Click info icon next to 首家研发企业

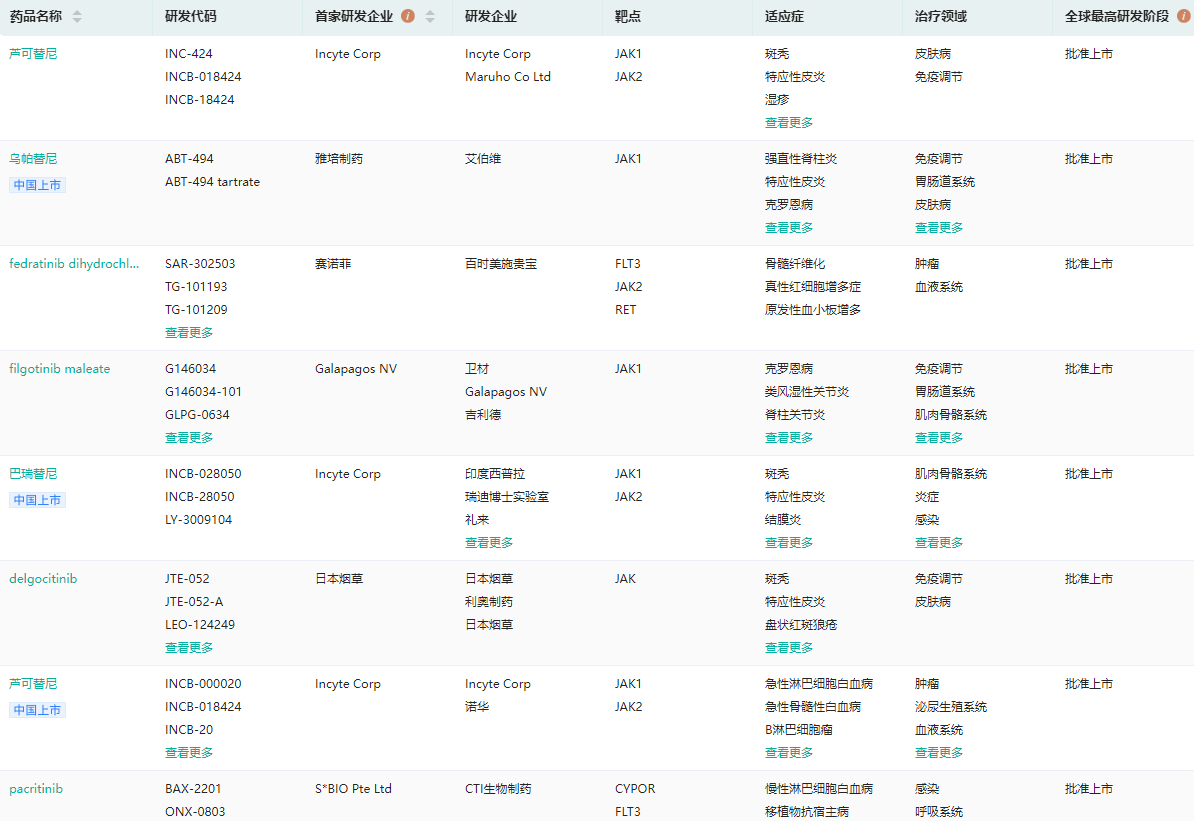tap(408, 16)
